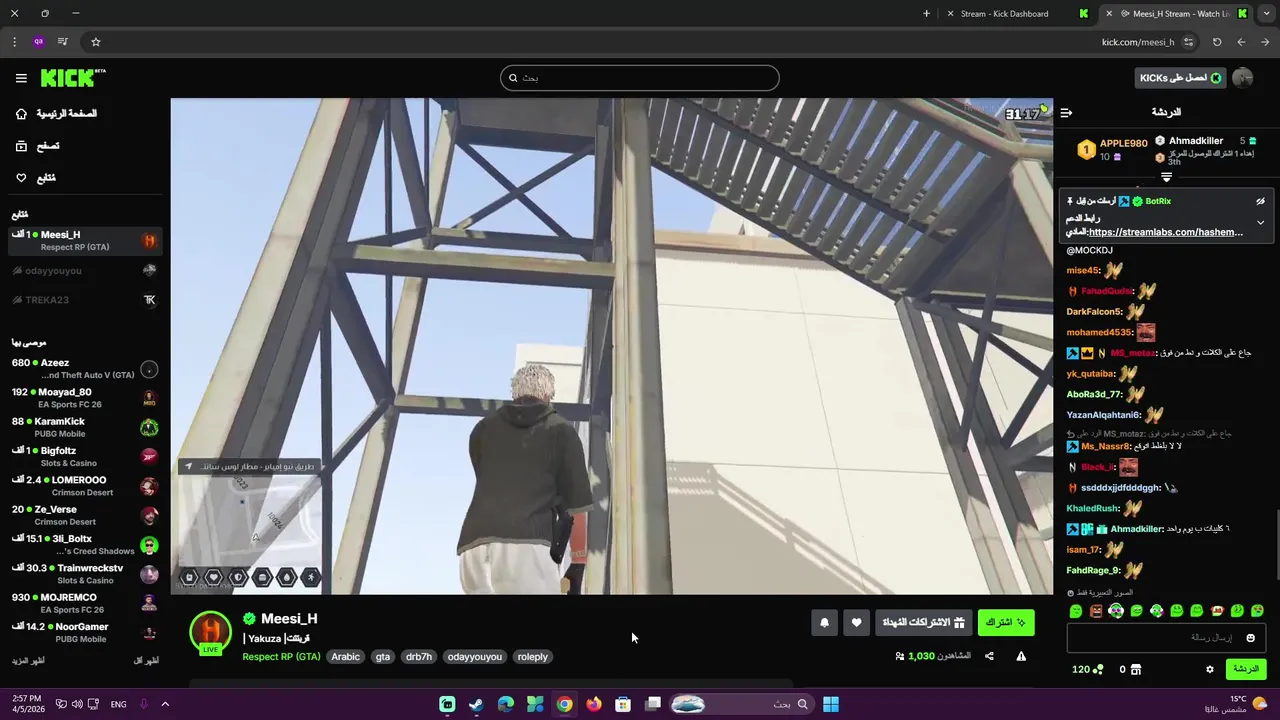
Task: Open the Kick sidebar hamburger menu
Action: pyautogui.click(x=21, y=78)
